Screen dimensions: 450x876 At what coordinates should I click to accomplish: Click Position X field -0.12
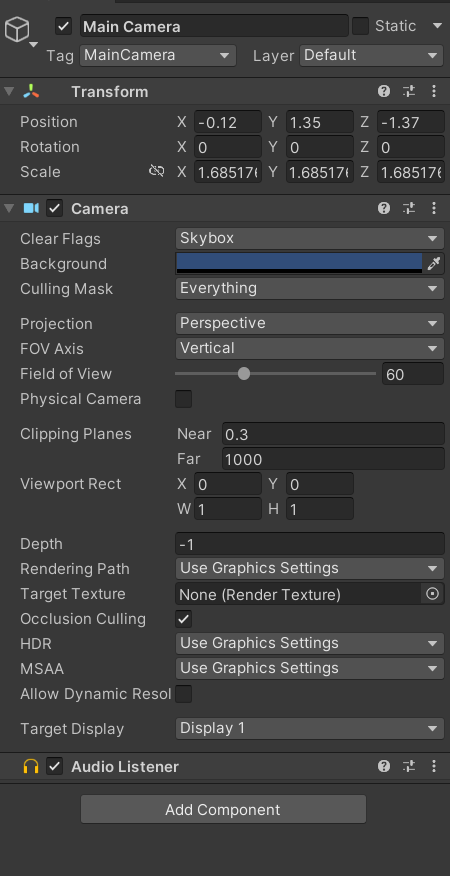[228, 122]
